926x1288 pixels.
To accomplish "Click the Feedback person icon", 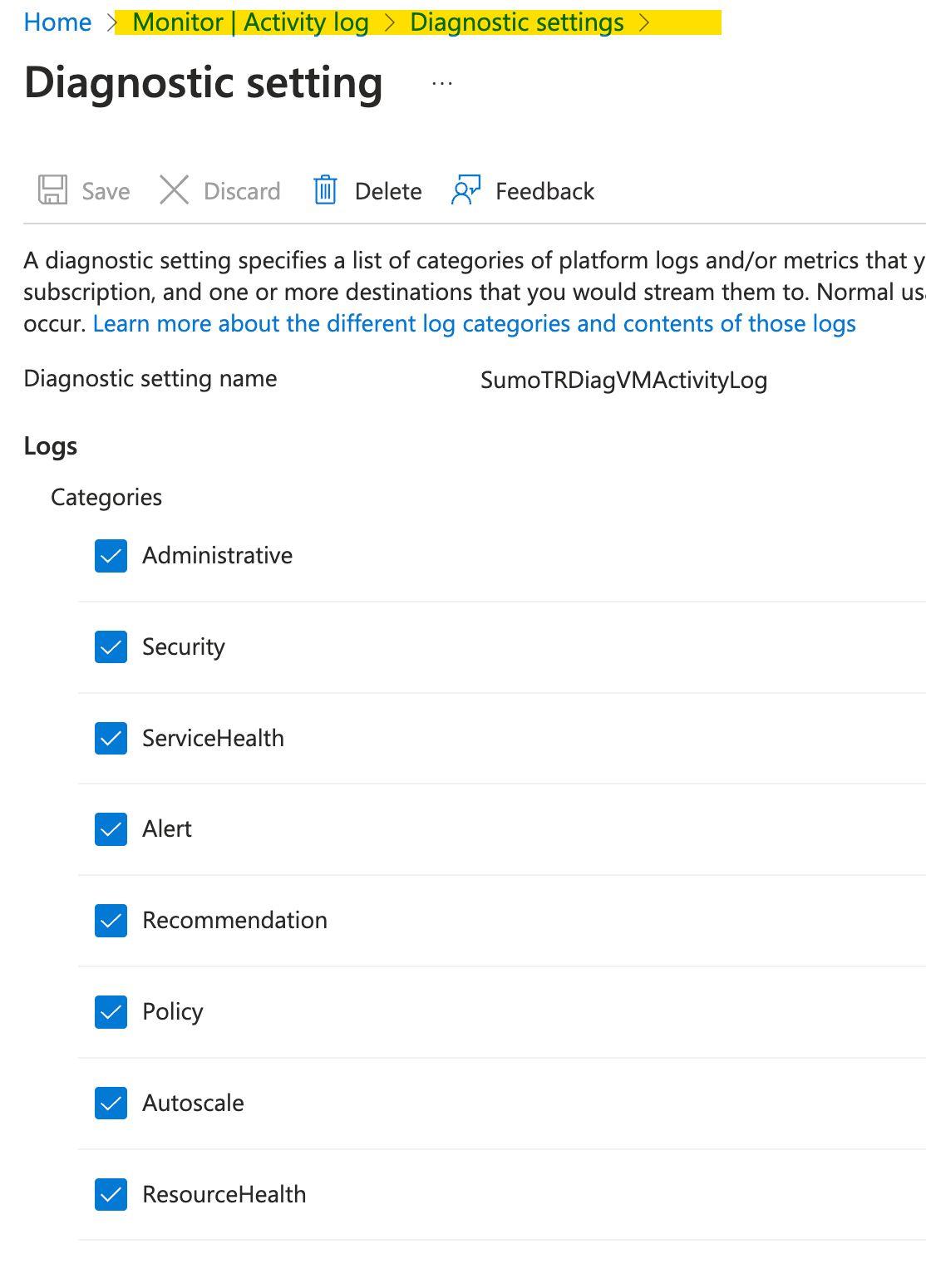I will (x=465, y=190).
